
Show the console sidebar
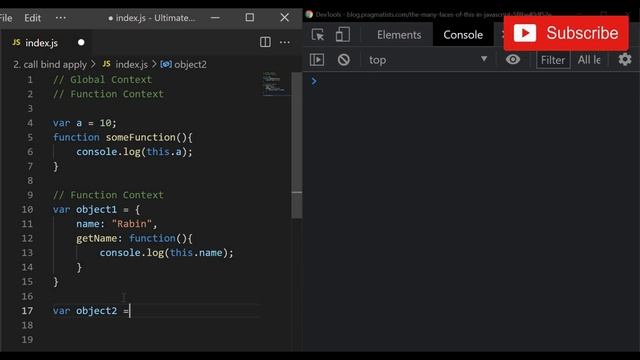[317, 60]
